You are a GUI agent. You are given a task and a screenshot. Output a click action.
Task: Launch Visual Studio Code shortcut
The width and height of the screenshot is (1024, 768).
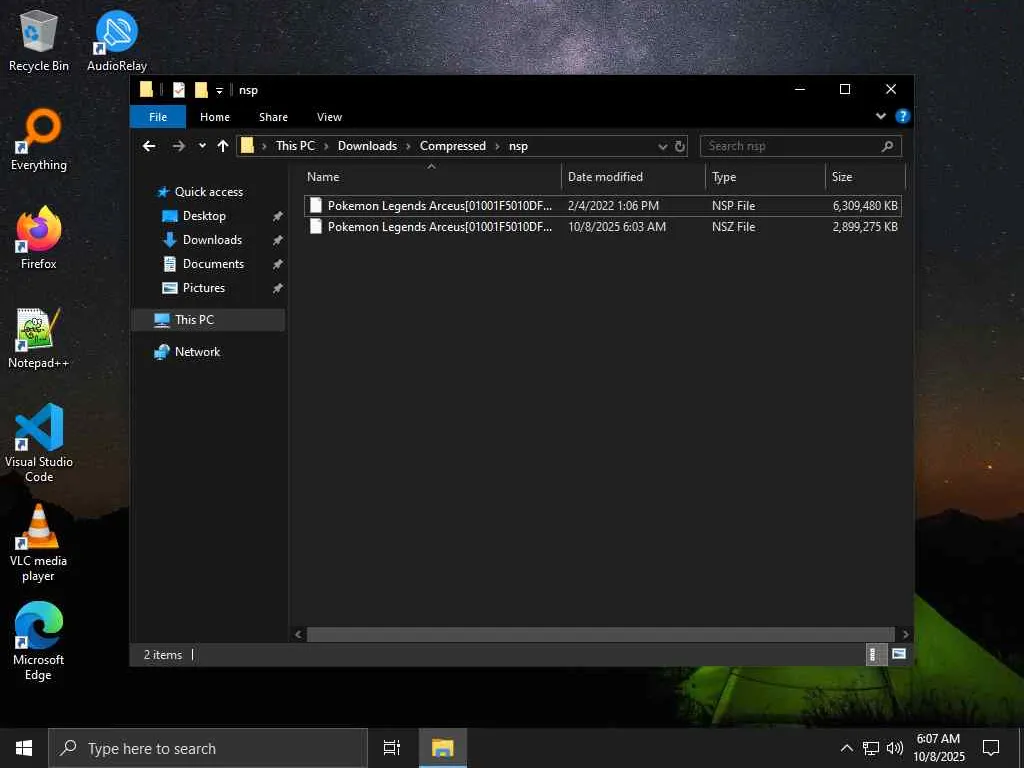[39, 443]
